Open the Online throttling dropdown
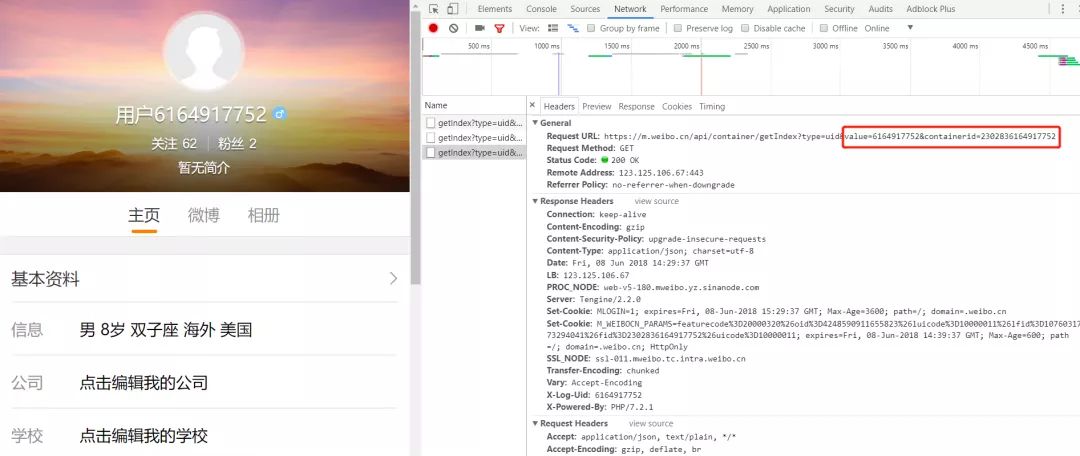The height and width of the screenshot is (456, 1080). [x=889, y=28]
